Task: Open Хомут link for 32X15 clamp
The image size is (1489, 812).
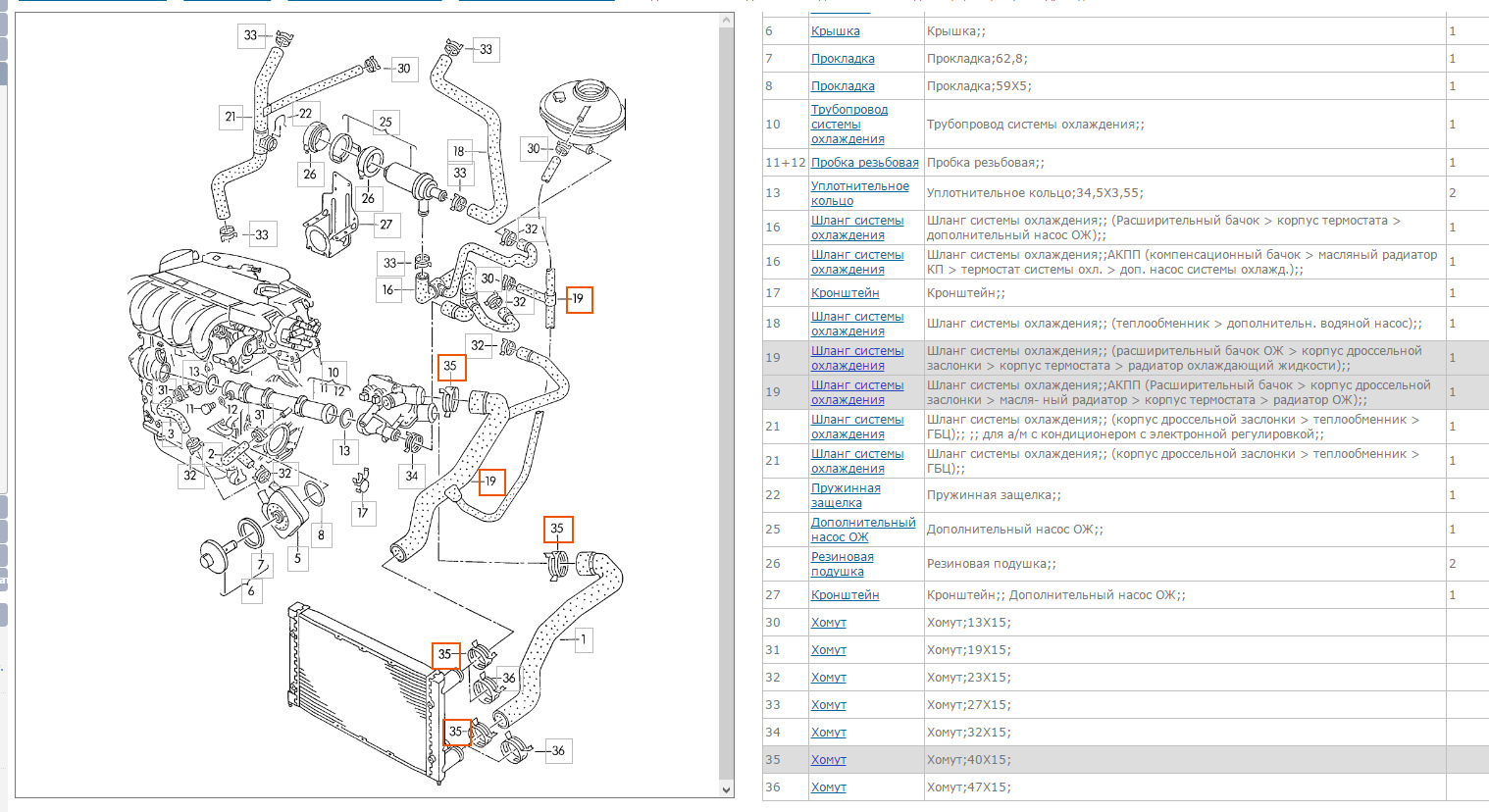Action: pos(829,733)
